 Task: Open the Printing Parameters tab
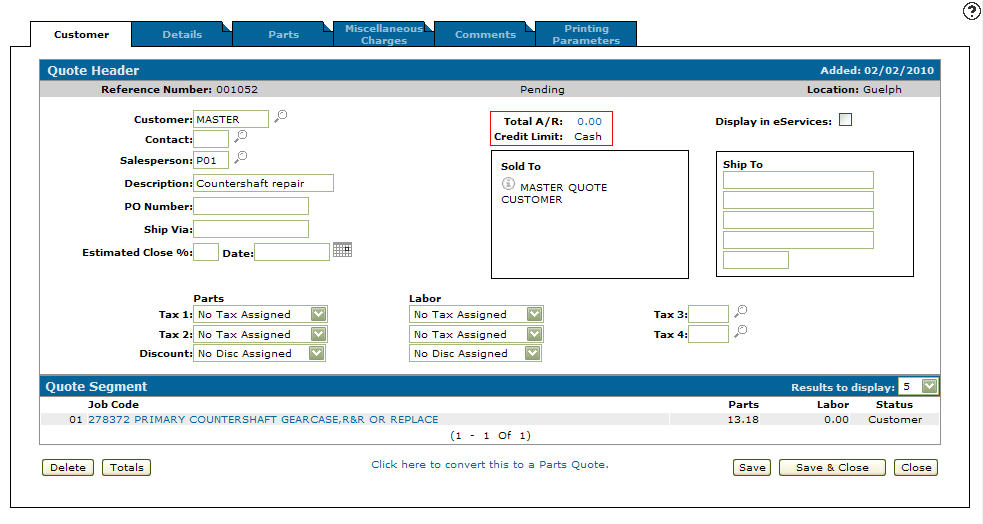point(586,34)
